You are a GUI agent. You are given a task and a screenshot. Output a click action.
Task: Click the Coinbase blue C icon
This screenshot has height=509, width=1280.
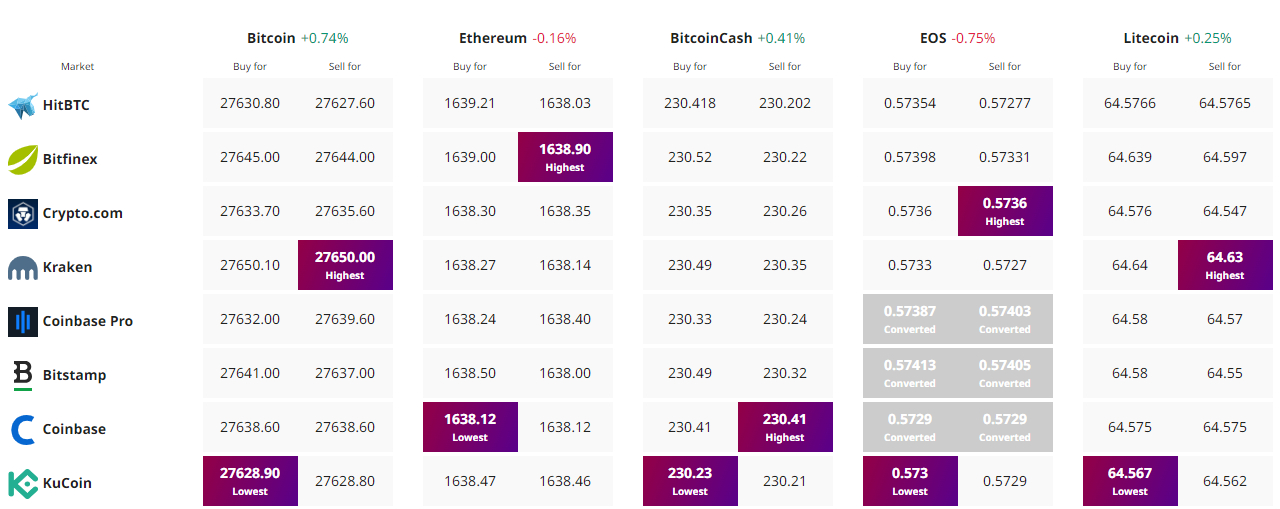point(23,429)
